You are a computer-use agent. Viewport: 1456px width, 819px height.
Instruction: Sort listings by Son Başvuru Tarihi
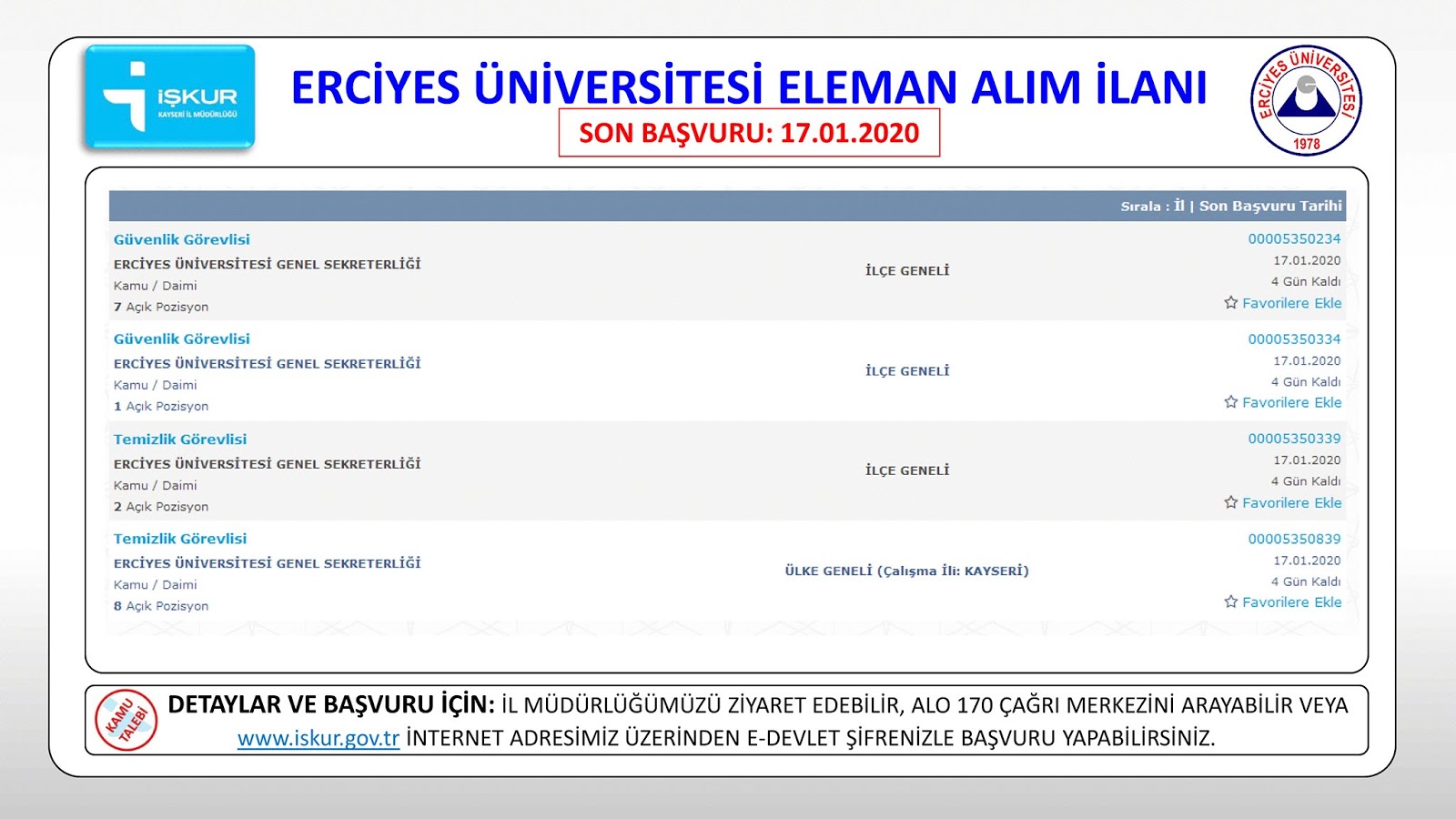1270,206
